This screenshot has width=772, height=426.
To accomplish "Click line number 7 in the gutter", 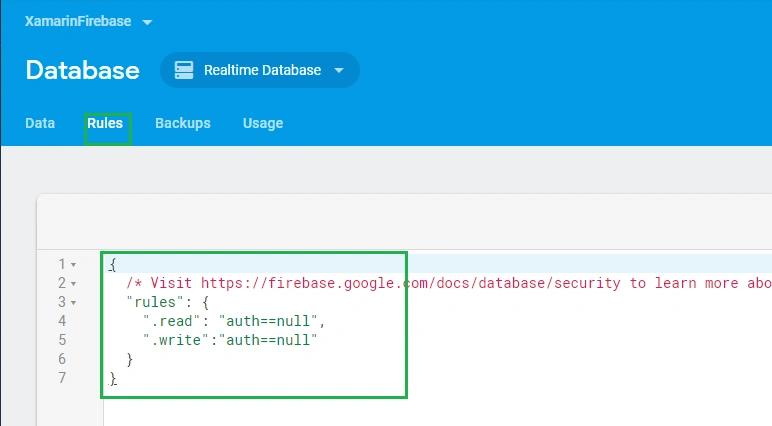I will click(x=62, y=378).
